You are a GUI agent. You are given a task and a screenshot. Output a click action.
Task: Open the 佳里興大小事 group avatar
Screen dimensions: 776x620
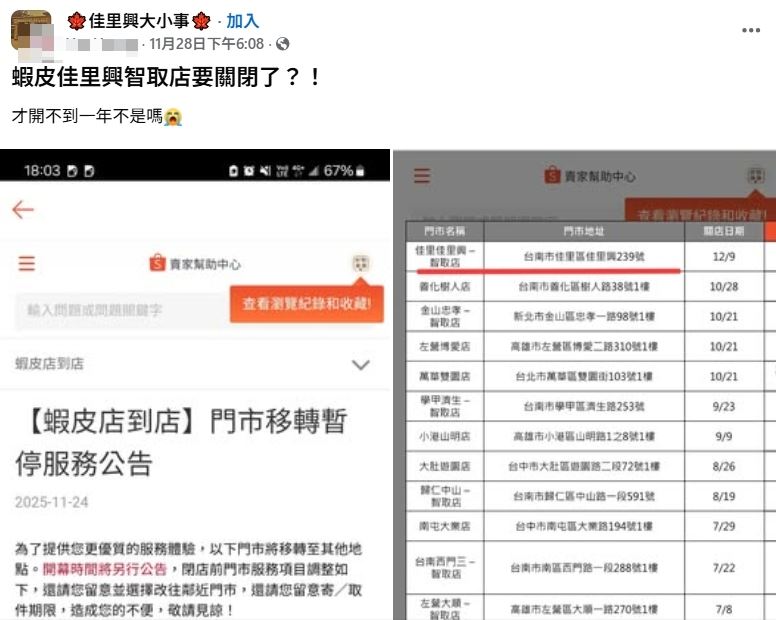[31, 30]
